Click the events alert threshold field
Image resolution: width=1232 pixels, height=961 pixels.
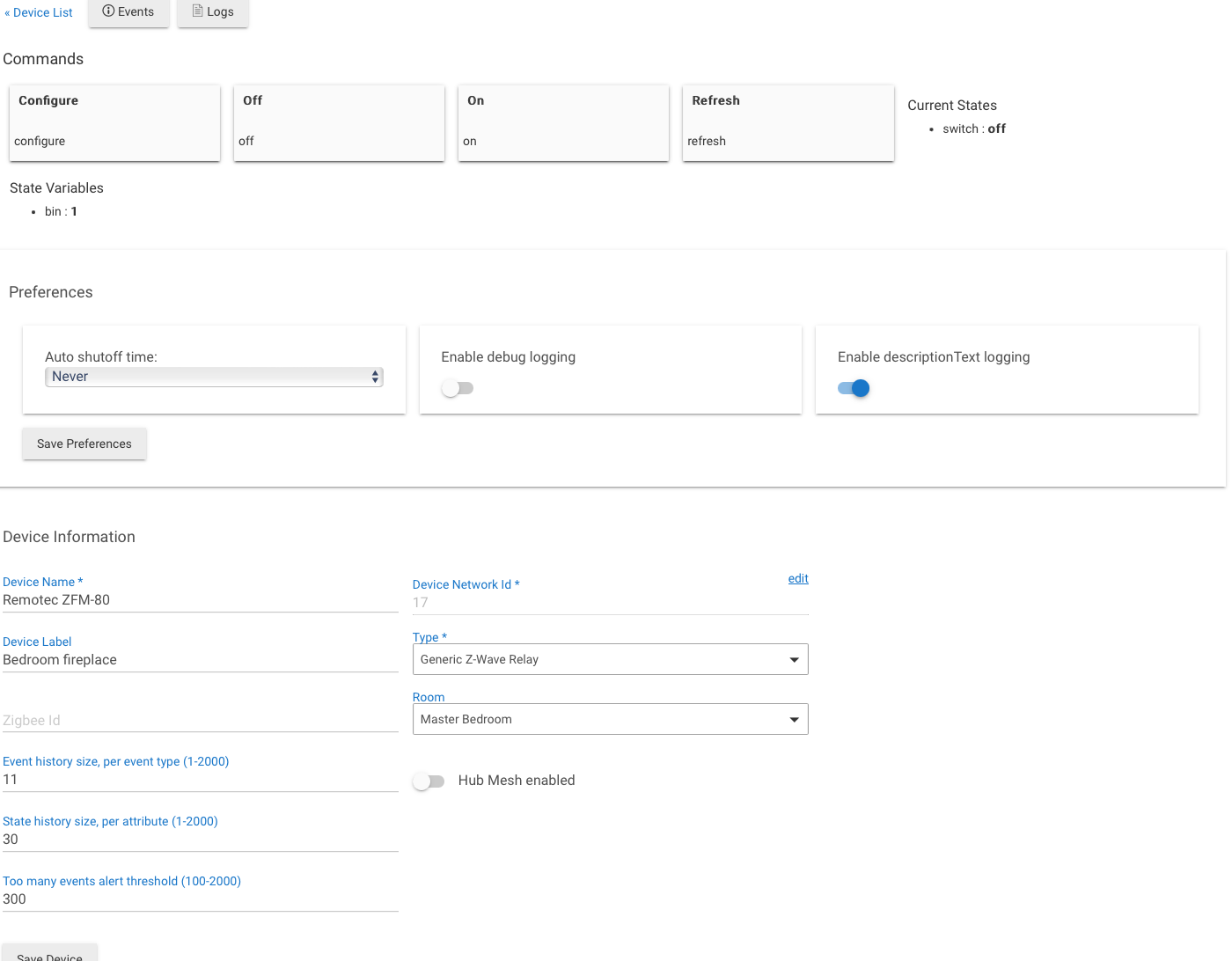point(200,899)
